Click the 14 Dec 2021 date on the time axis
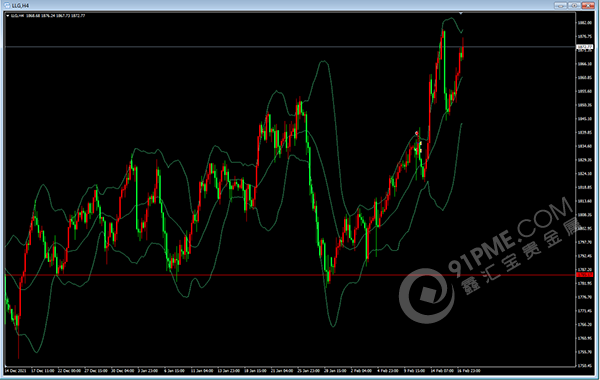This screenshot has height=380, width=600. point(16,371)
